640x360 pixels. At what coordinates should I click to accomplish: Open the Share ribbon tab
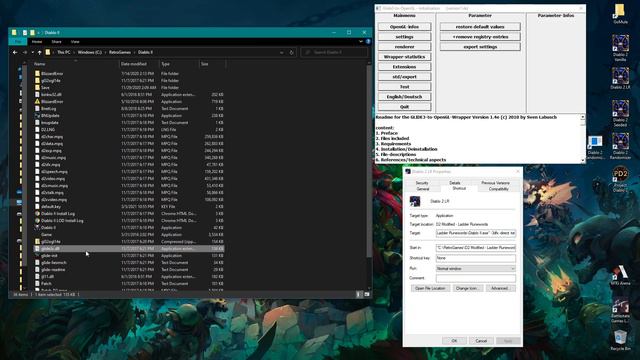point(56,42)
